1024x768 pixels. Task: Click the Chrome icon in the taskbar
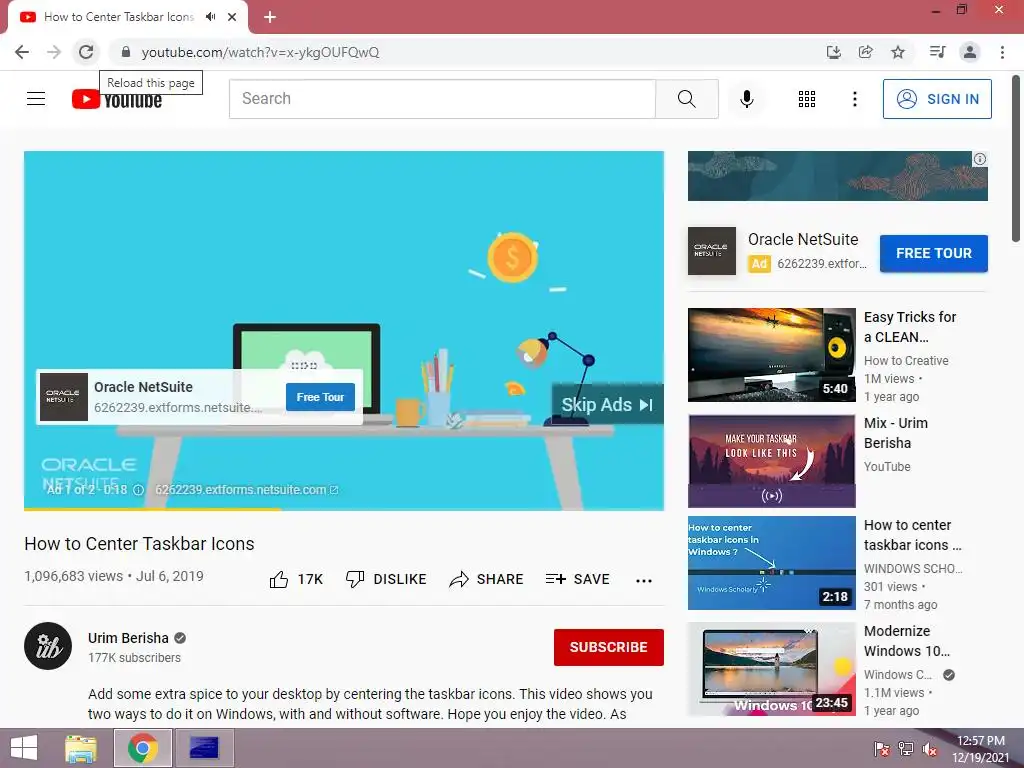pos(143,748)
